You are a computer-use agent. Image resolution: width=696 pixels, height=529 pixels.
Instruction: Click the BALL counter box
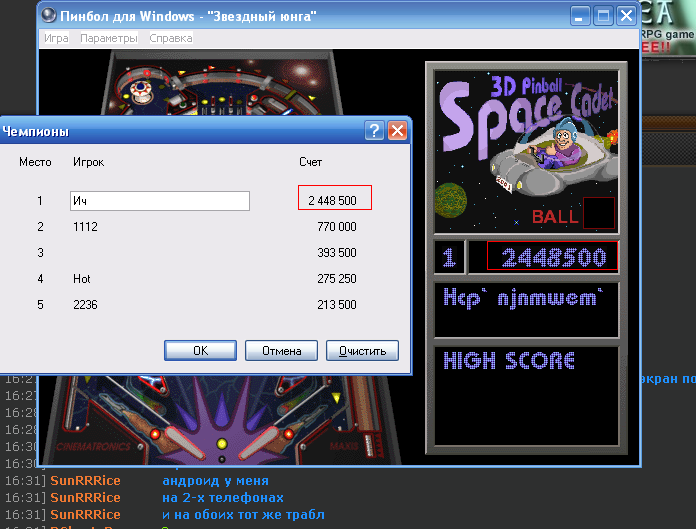click(x=599, y=213)
